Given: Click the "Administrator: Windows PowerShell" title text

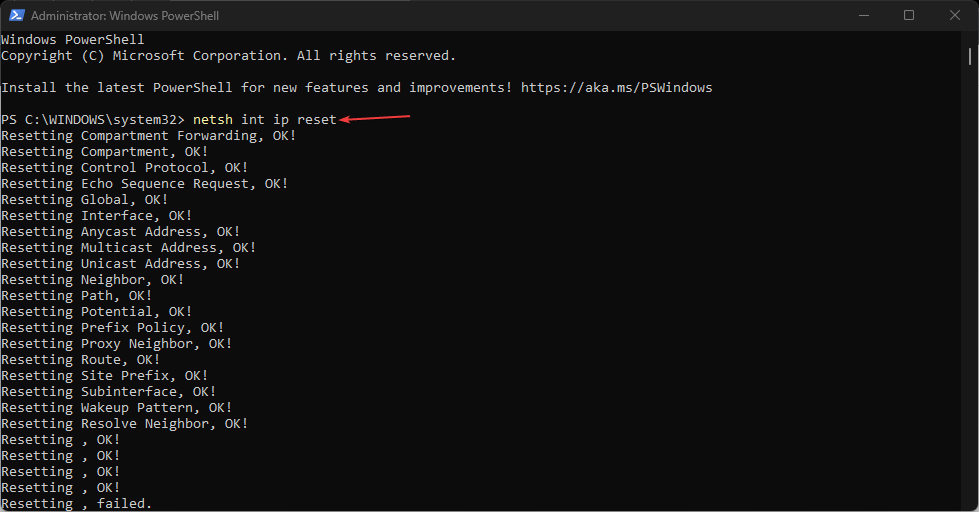Looking at the screenshot, I should (125, 16).
